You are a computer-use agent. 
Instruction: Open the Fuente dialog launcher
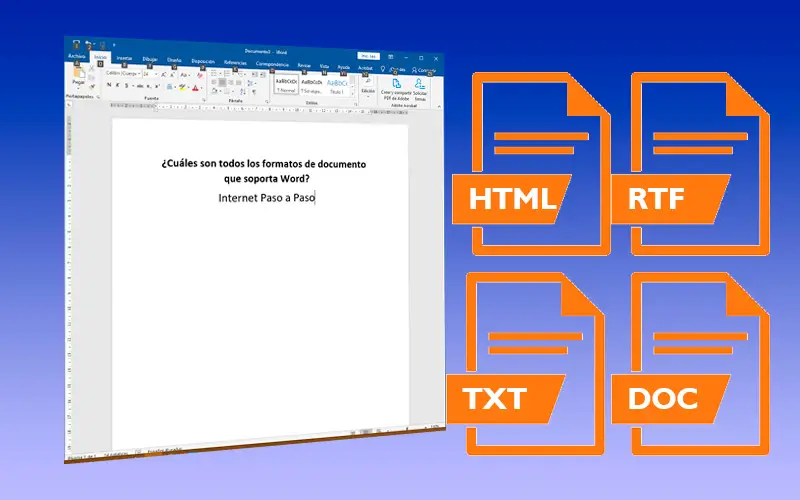click(204, 100)
